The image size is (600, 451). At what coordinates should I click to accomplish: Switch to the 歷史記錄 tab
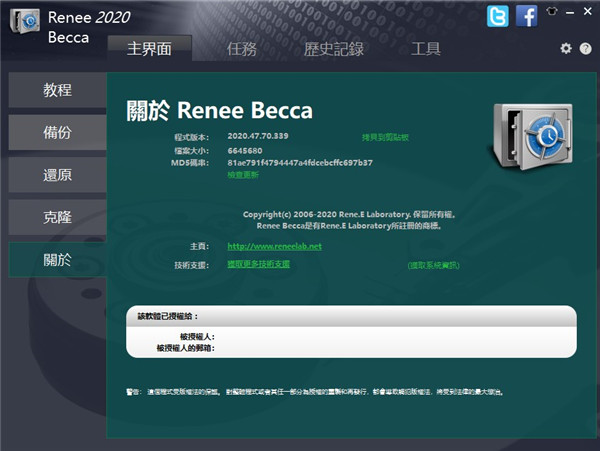pos(334,49)
